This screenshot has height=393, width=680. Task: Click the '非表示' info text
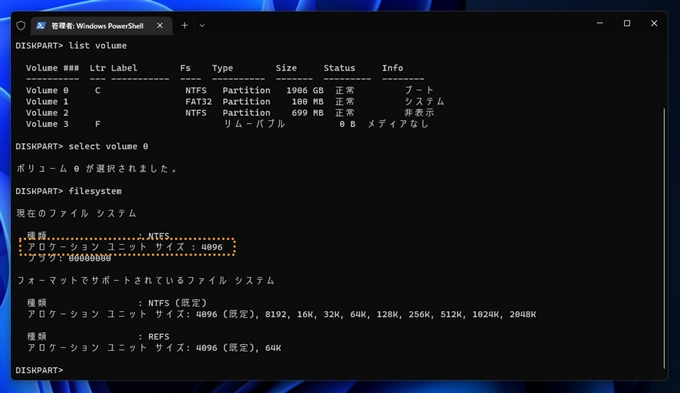(x=419, y=113)
